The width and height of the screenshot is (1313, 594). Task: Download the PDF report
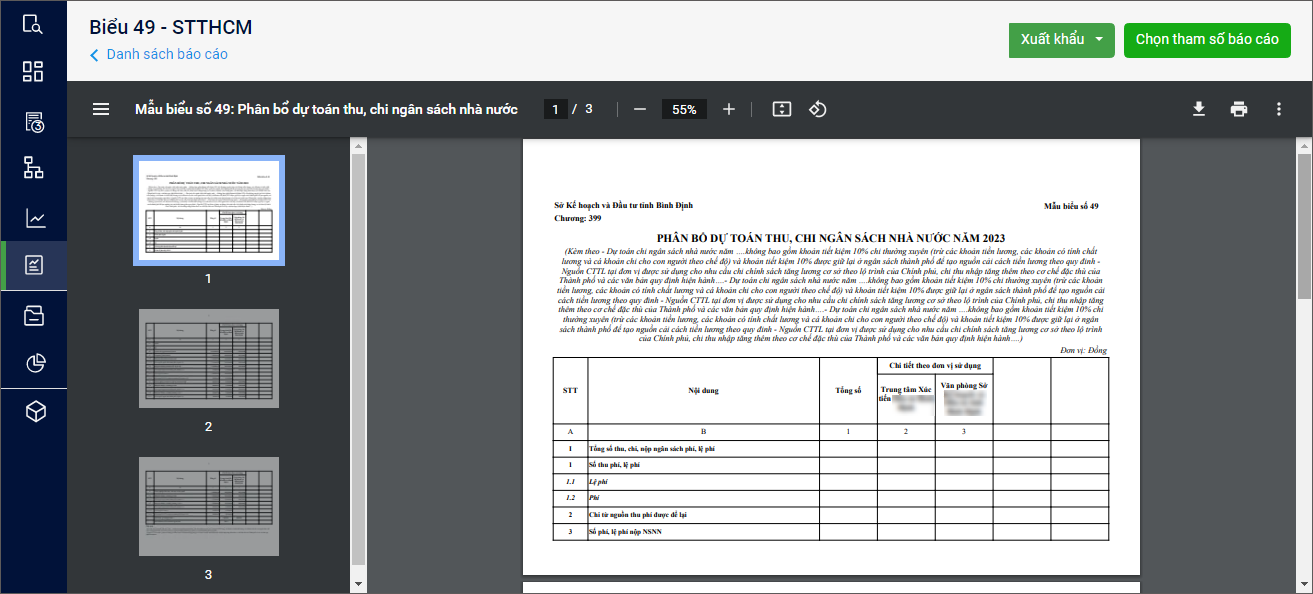click(x=1198, y=109)
